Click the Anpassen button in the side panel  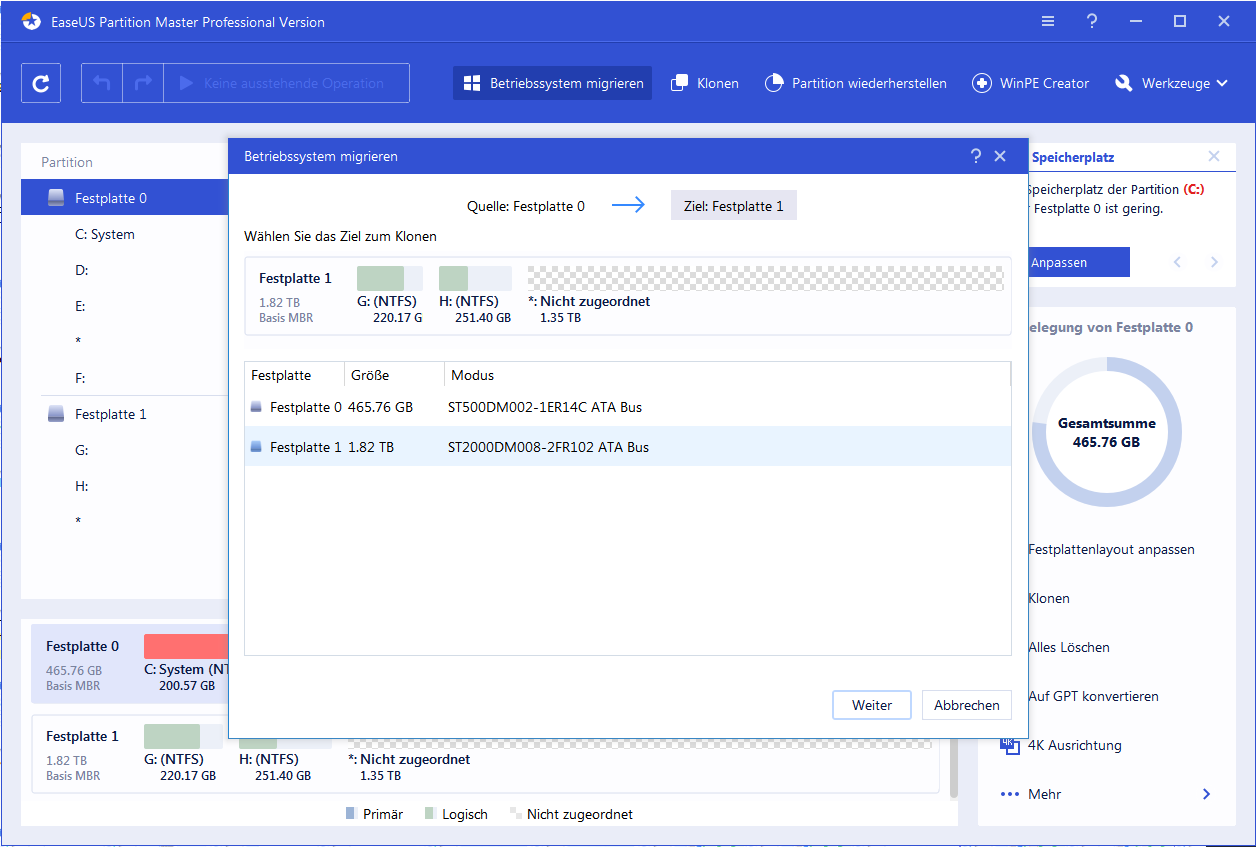pos(1078,262)
